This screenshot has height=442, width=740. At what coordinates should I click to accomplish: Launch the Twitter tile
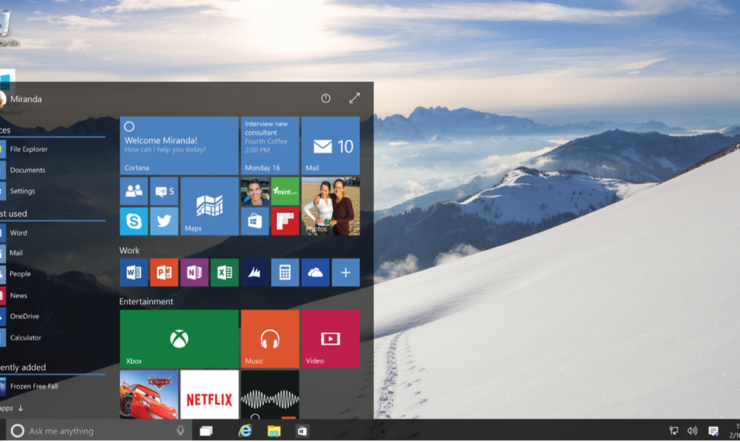164,221
